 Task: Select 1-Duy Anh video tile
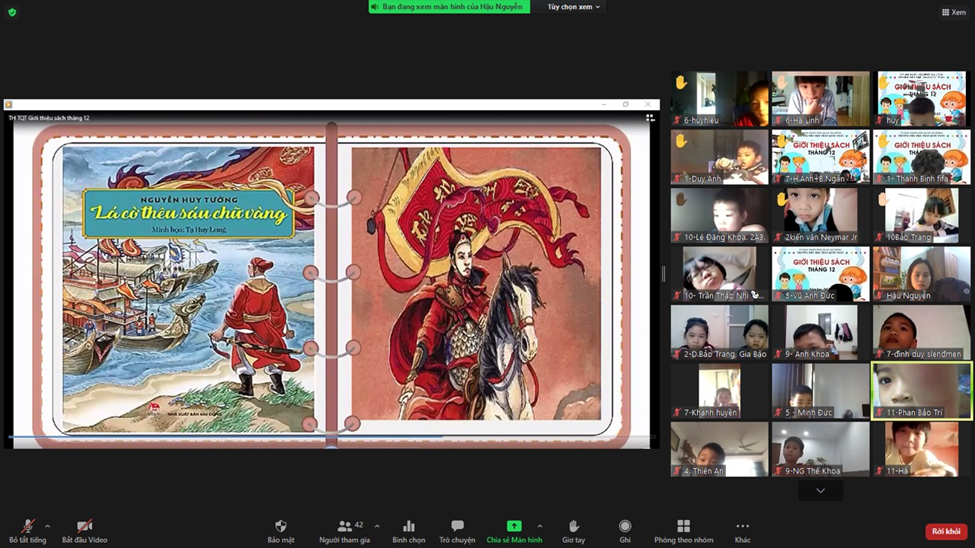(x=719, y=157)
